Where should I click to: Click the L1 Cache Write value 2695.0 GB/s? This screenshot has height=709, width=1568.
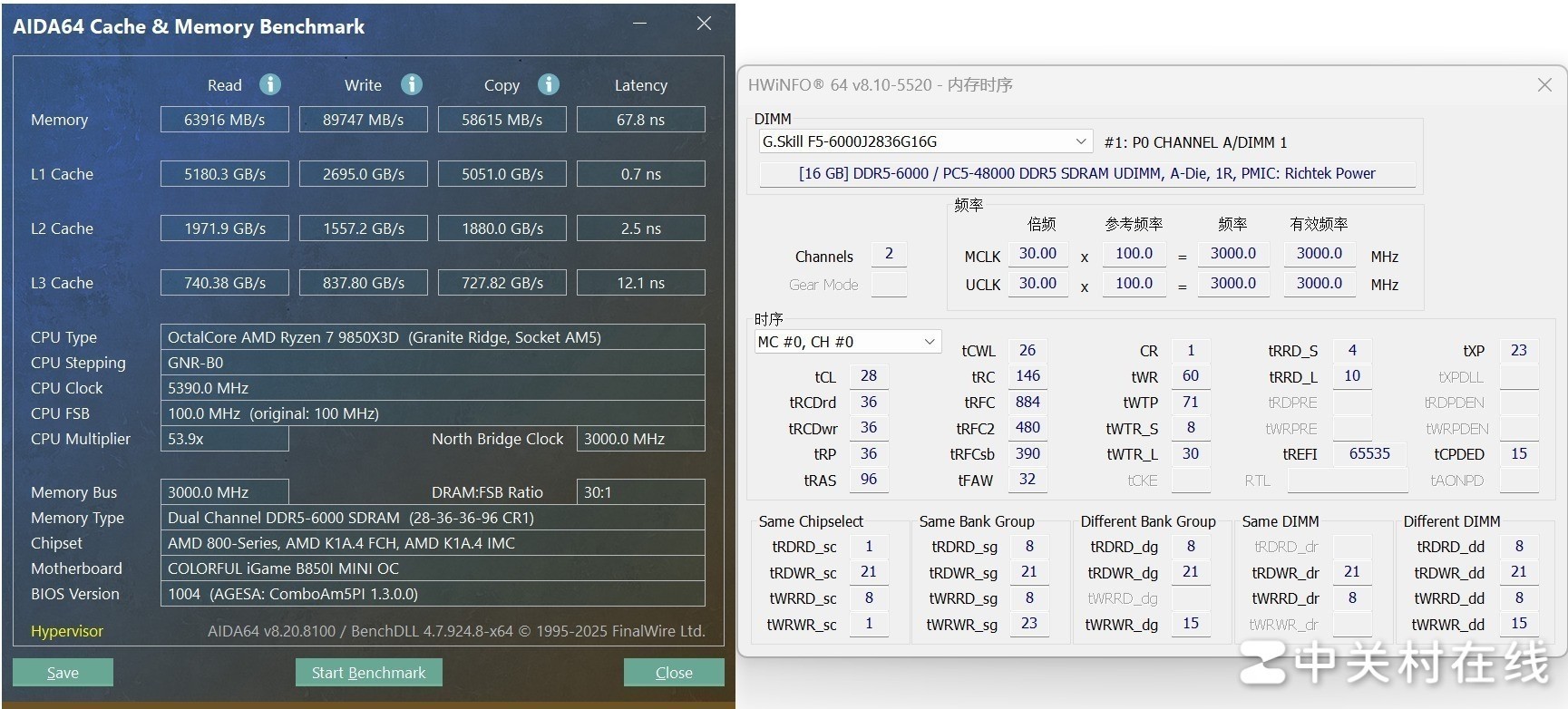tap(364, 174)
